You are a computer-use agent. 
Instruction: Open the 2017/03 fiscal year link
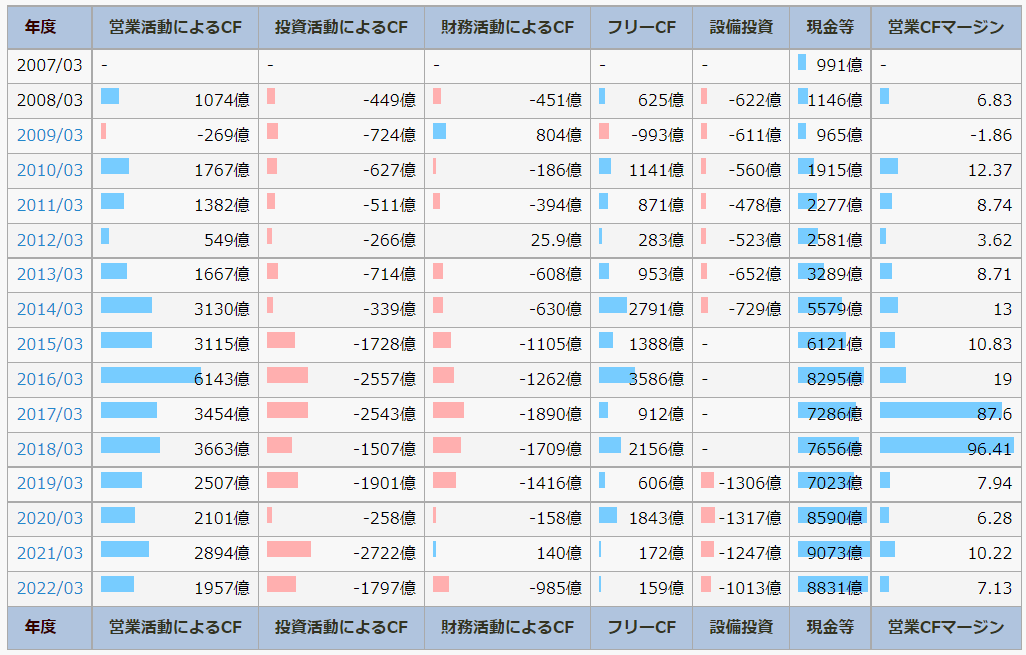coord(50,414)
